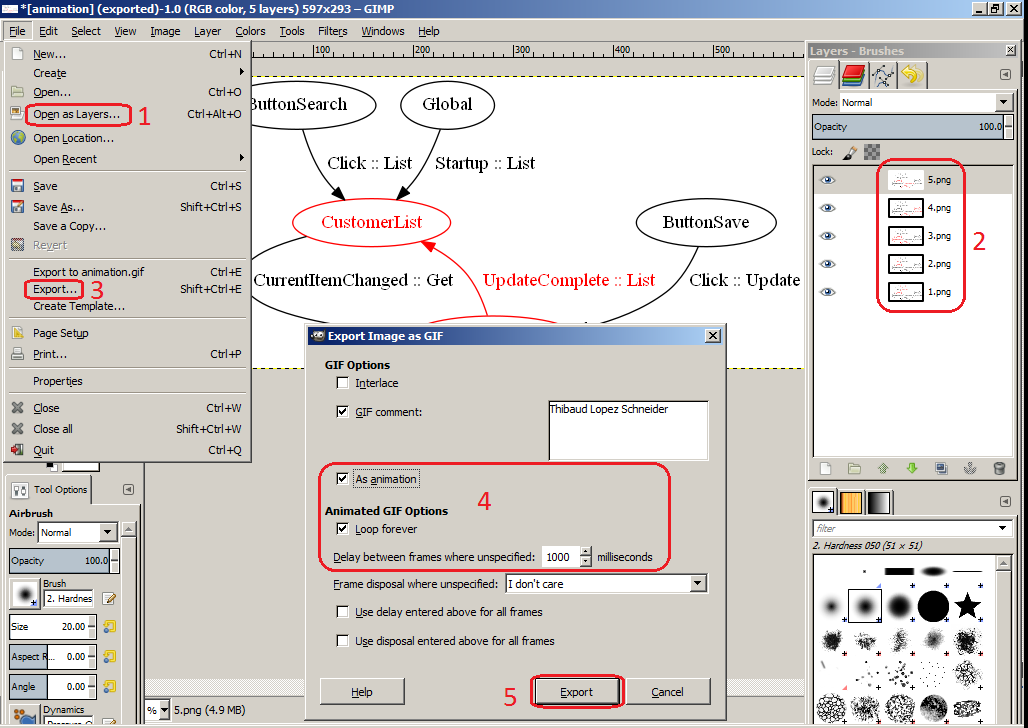This screenshot has width=1028, height=728.
Task: Switch to the Channels tab icon
Action: (x=853, y=75)
